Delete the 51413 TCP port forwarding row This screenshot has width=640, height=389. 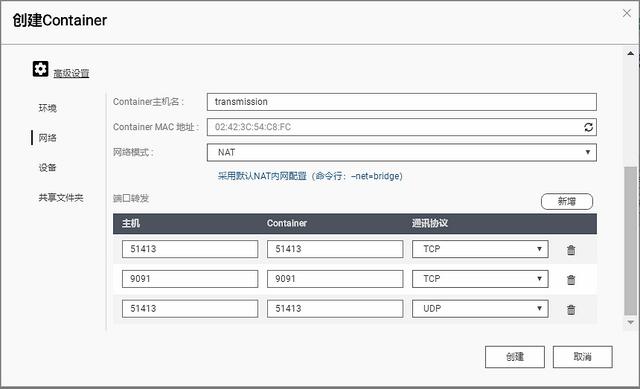tap(571, 249)
